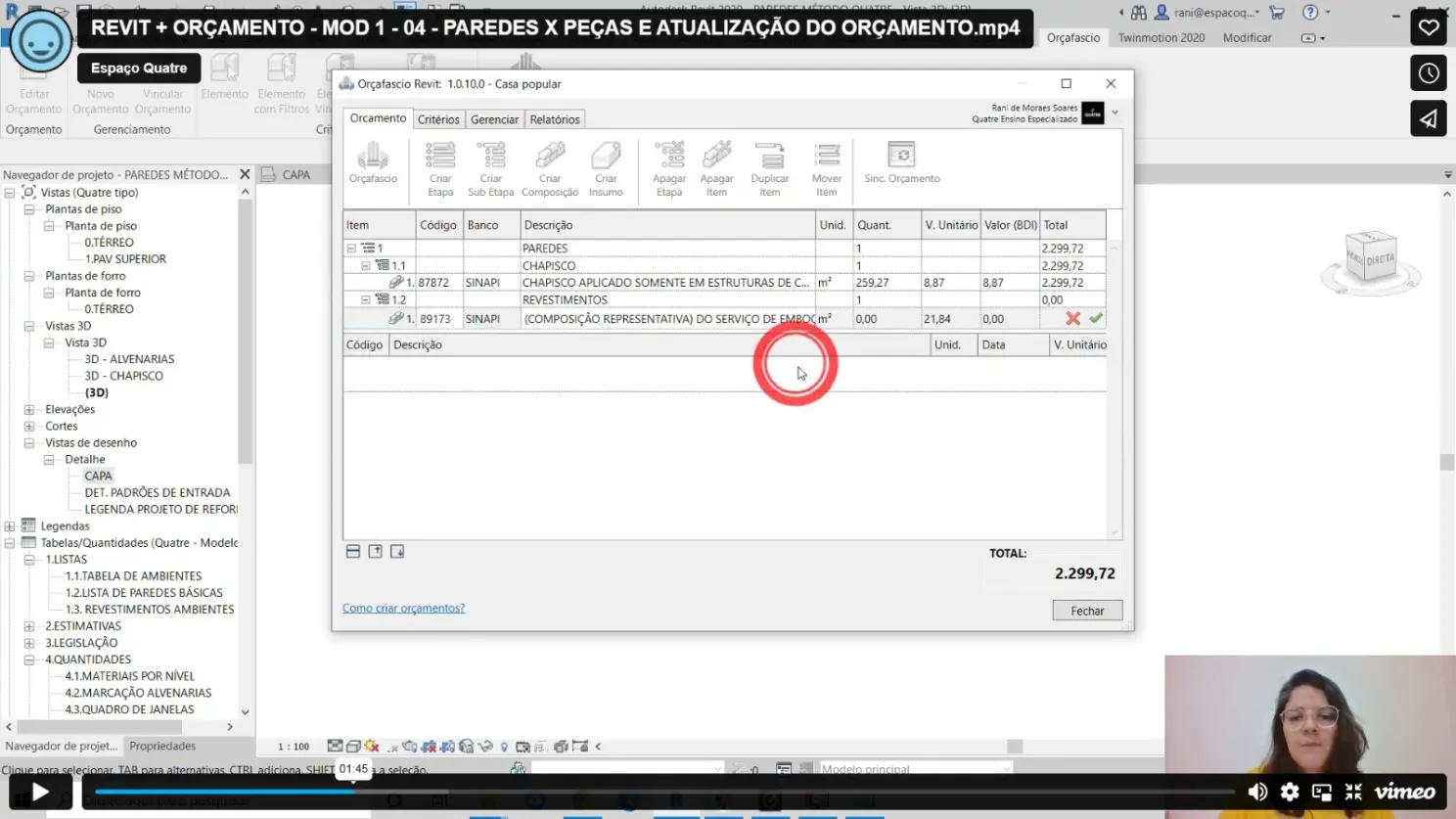The height and width of the screenshot is (819, 1456).
Task: Click the picture-in-picture icon in the player
Action: [1322, 792]
